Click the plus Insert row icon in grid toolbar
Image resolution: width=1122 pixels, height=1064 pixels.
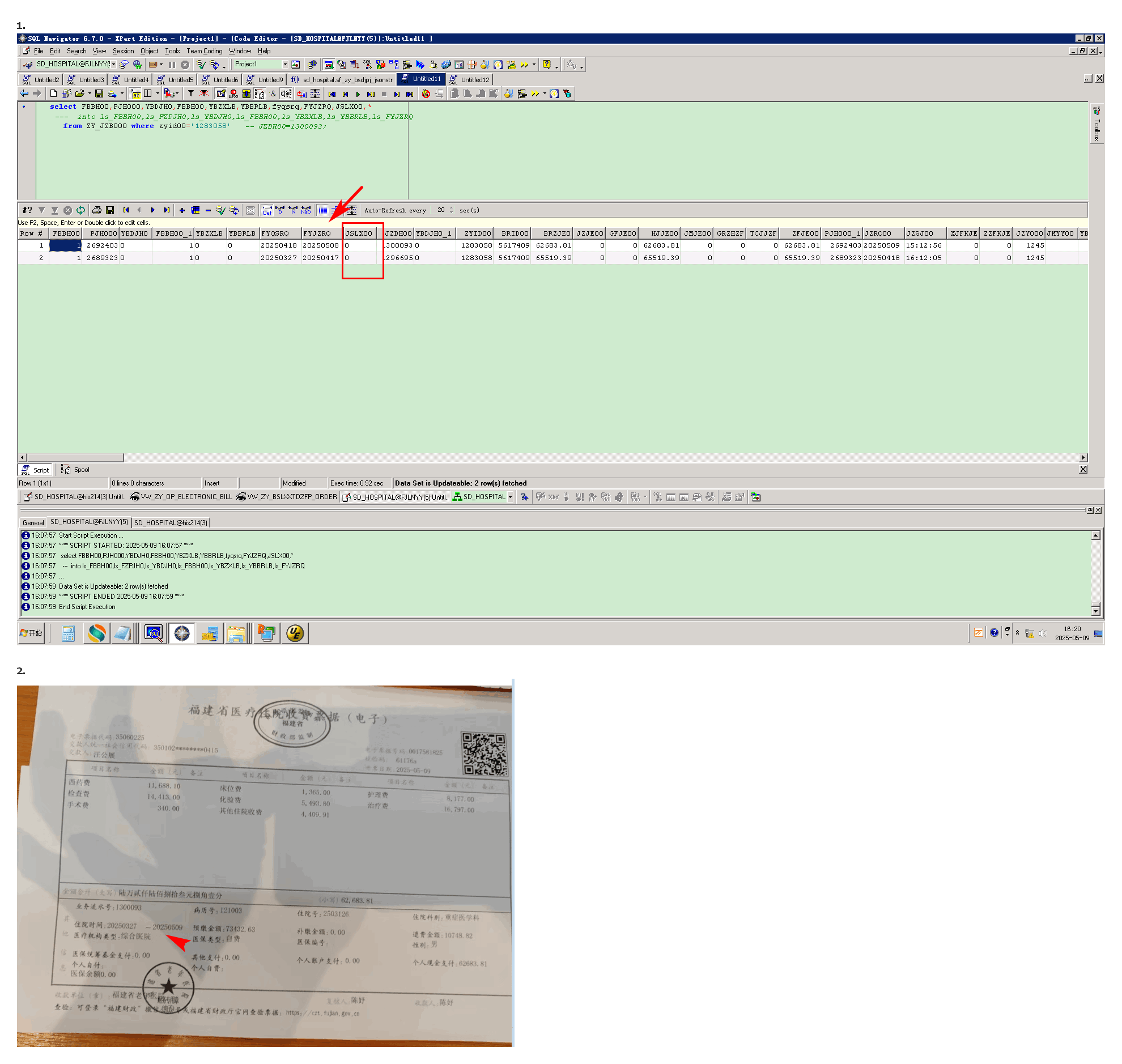coord(182,210)
